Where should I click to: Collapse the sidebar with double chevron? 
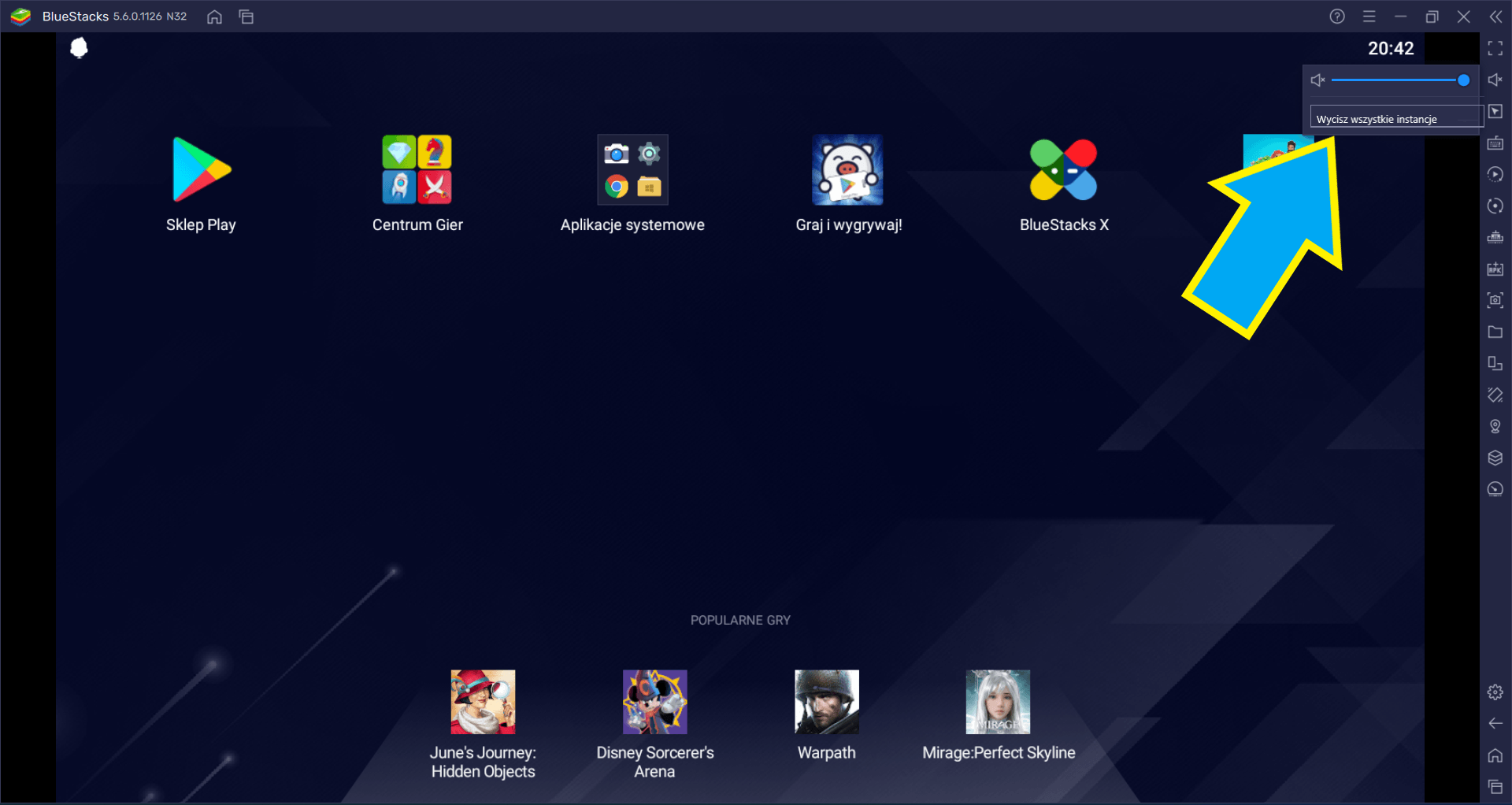pos(1495,17)
